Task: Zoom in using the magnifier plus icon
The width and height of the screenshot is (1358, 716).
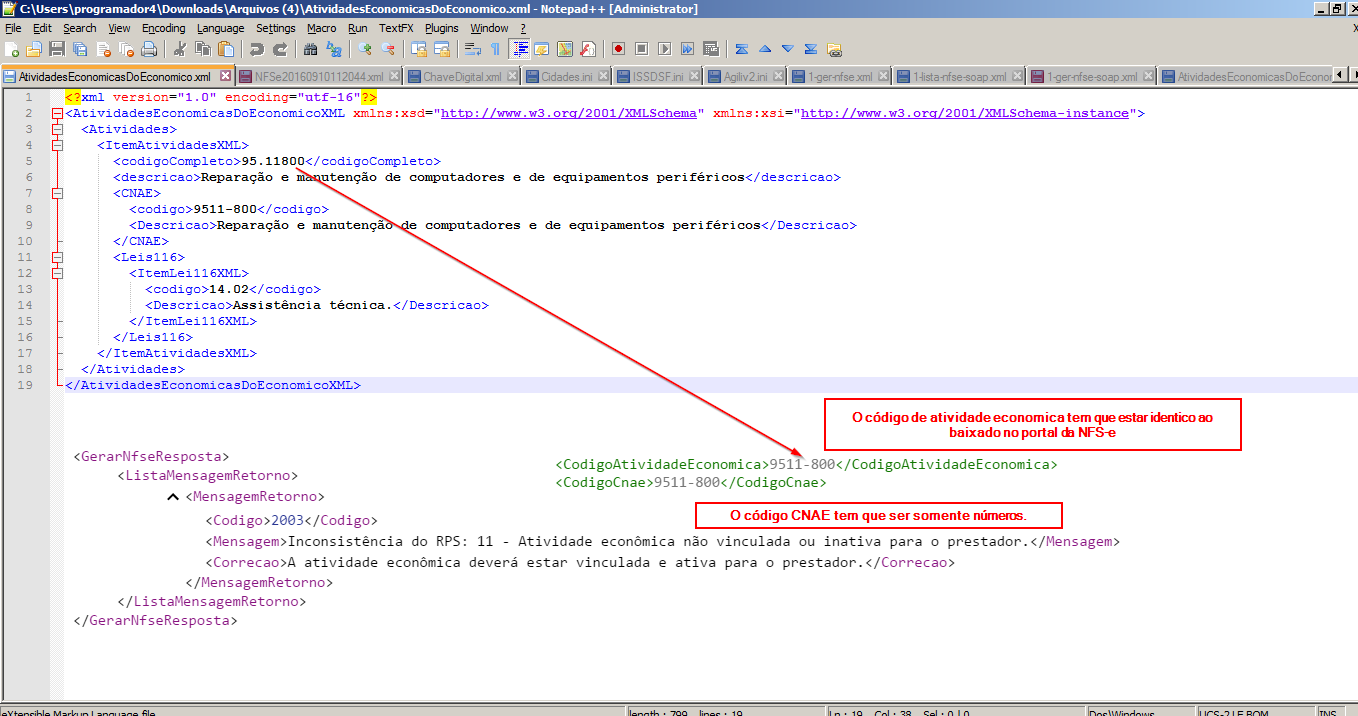Action: [x=365, y=49]
